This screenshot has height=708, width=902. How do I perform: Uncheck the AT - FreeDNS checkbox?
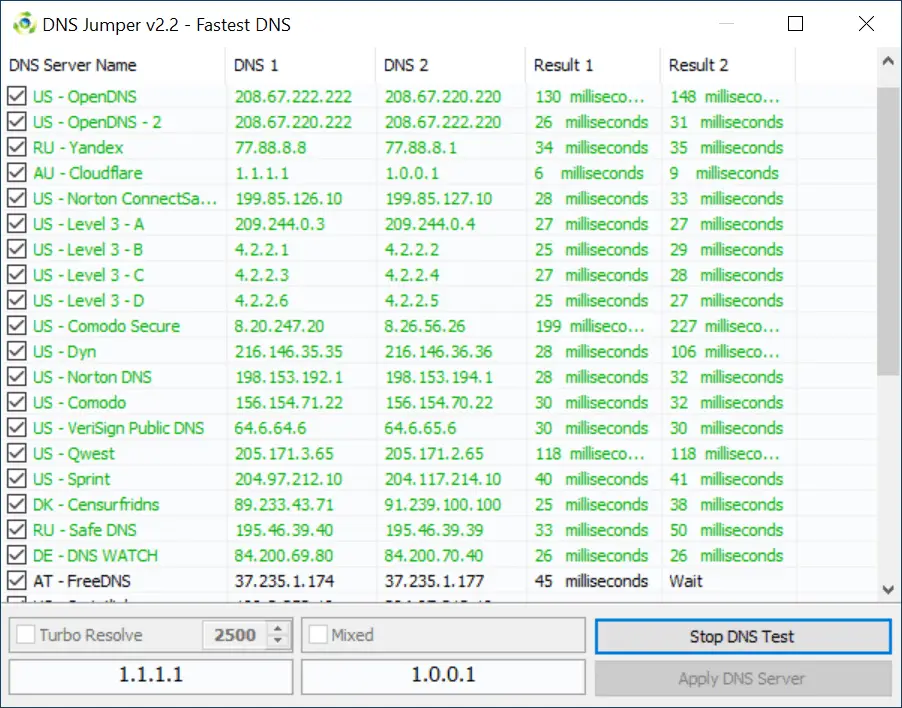[17, 580]
